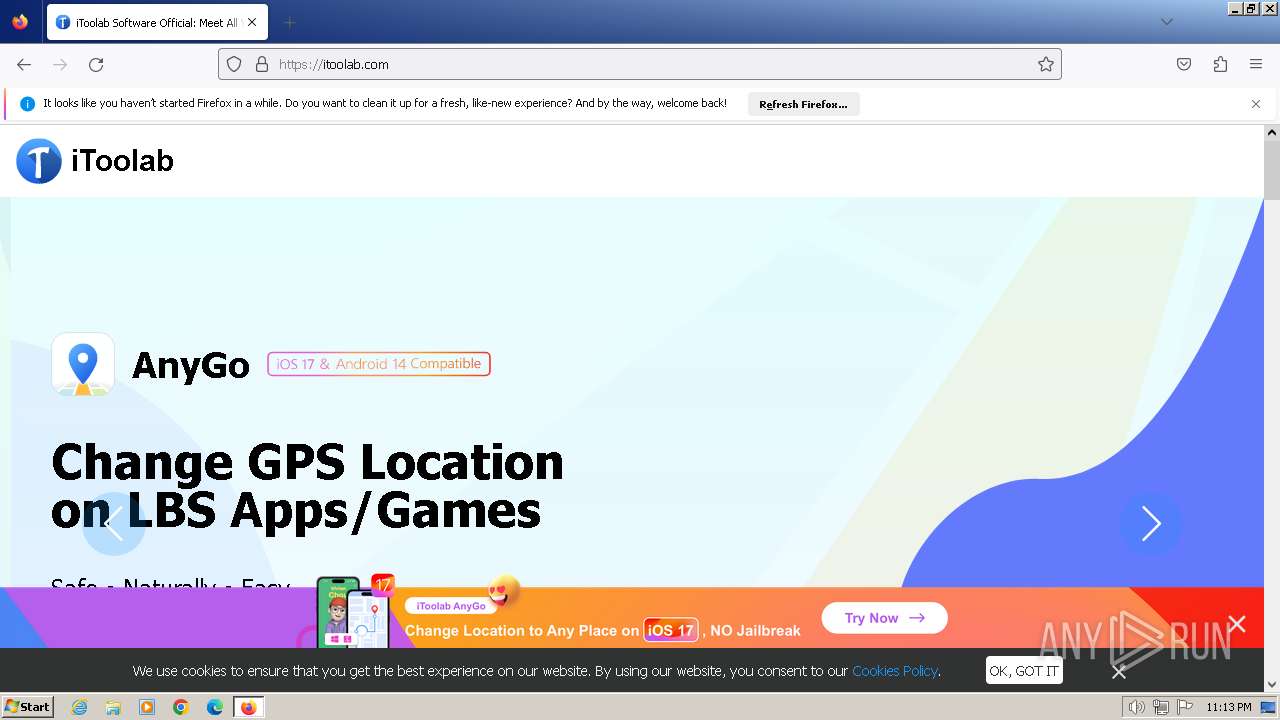Click Try Now on the AnyGo banner
The image size is (1280, 720).
(x=884, y=618)
